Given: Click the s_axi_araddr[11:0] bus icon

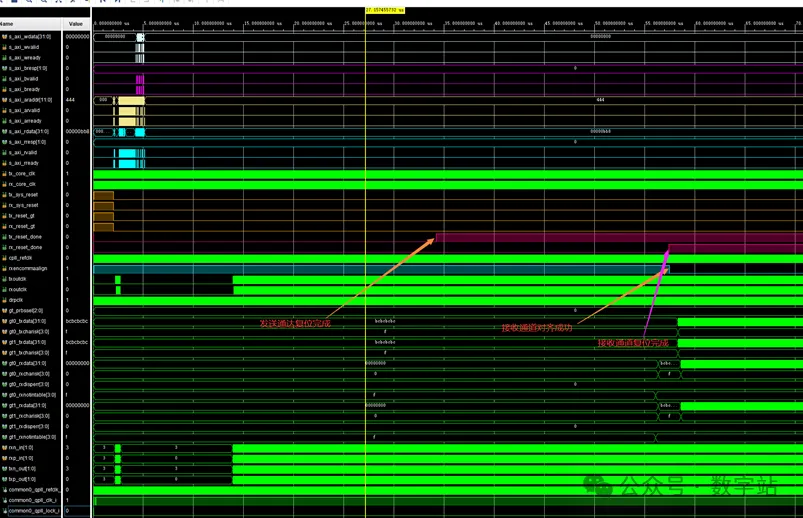Looking at the screenshot, I should click(x=5, y=100).
